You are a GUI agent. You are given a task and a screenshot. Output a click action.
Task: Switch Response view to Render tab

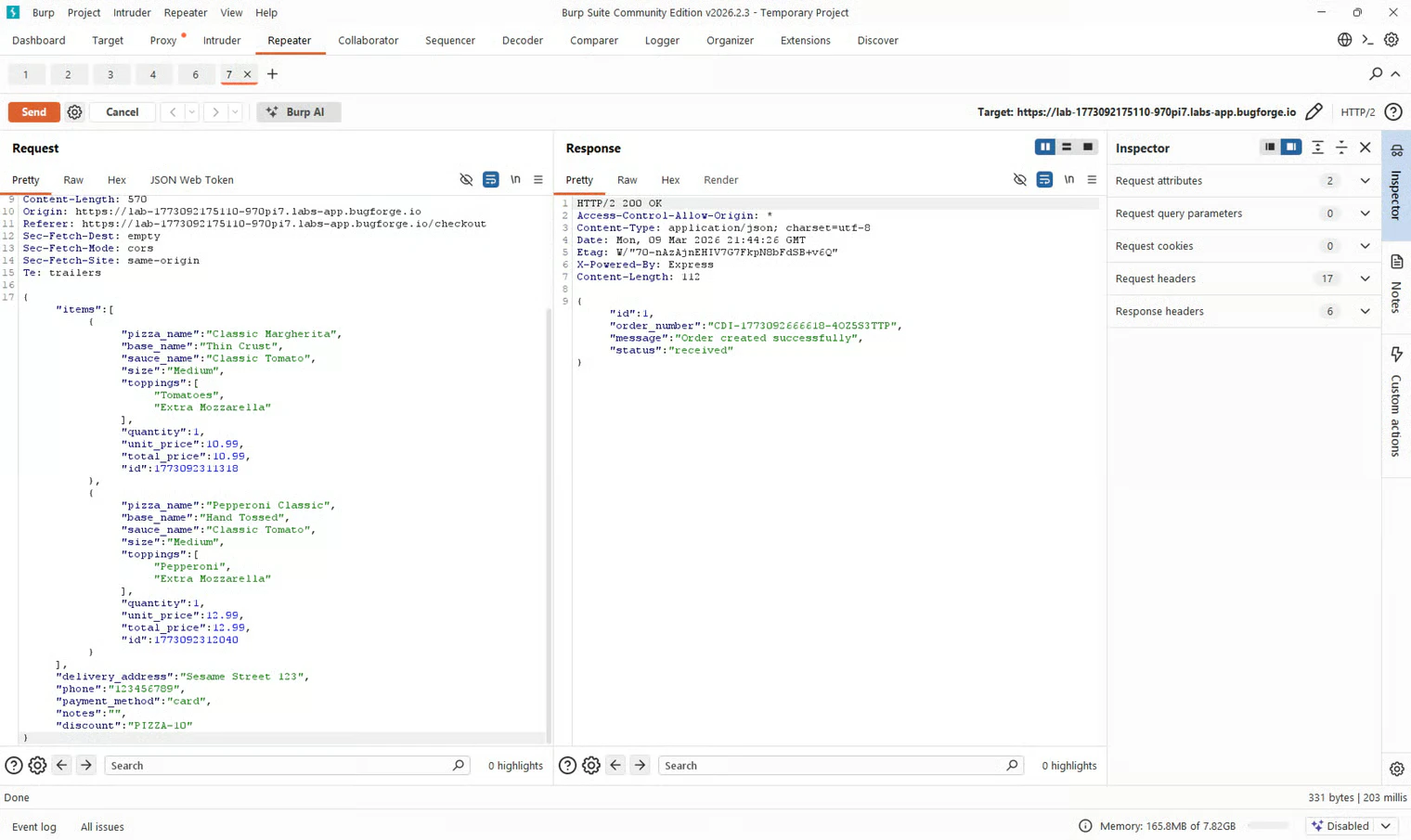tap(721, 180)
